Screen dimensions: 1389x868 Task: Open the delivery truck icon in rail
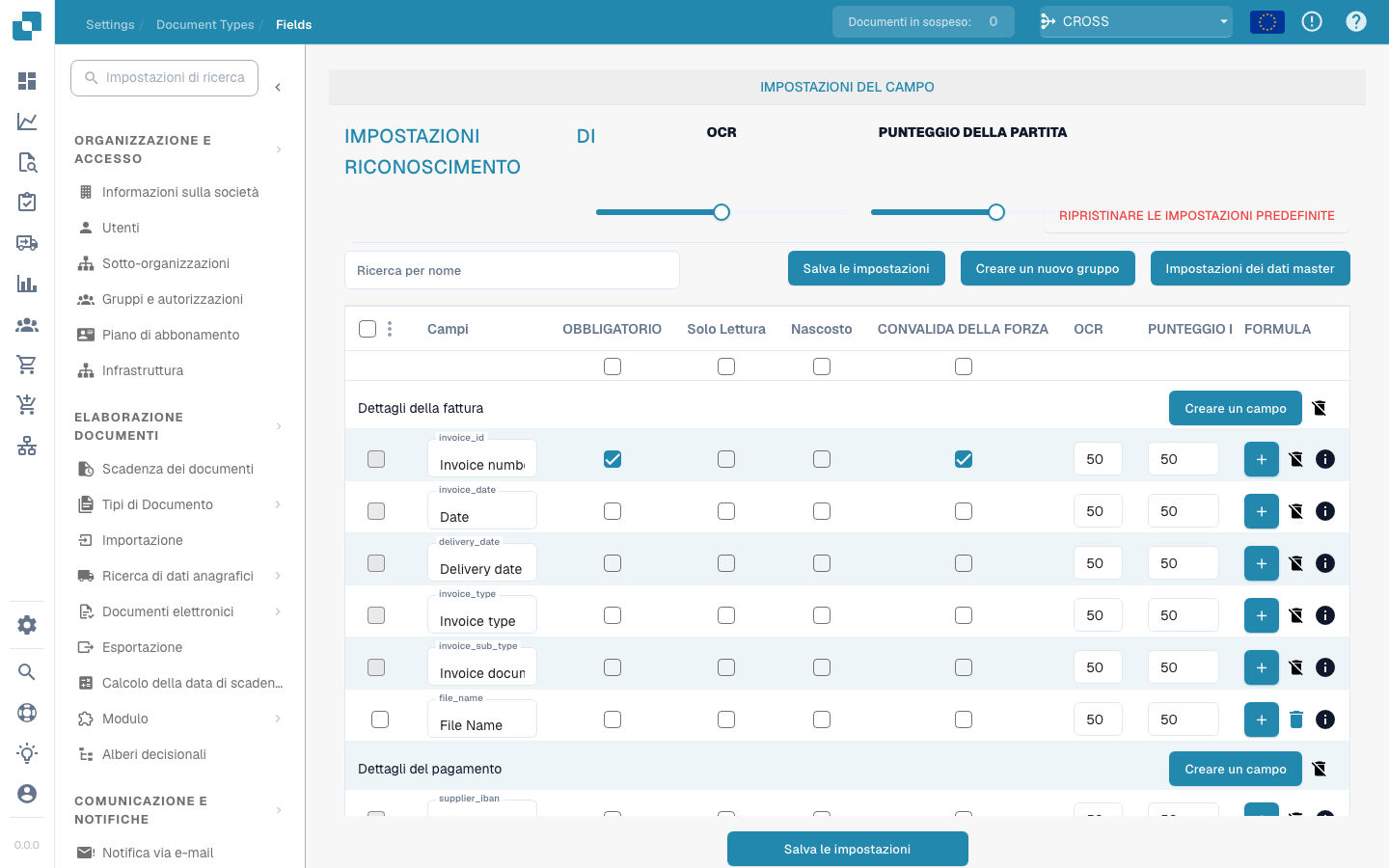pyautogui.click(x=27, y=243)
